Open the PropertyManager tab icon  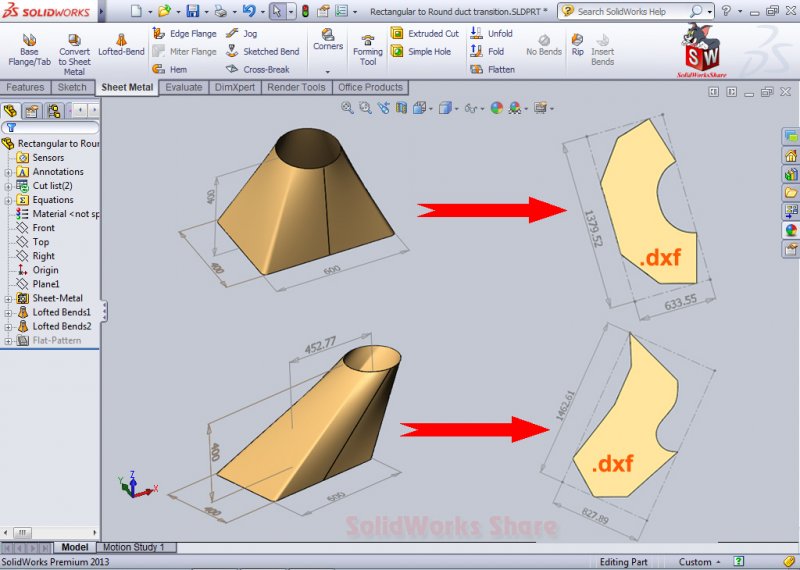pos(32,111)
